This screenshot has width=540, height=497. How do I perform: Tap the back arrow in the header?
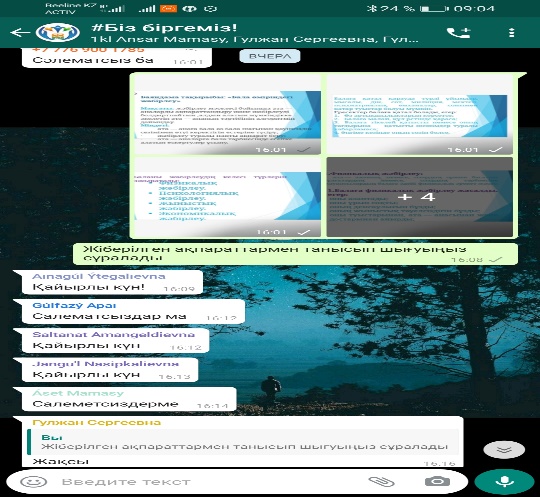coord(20,33)
